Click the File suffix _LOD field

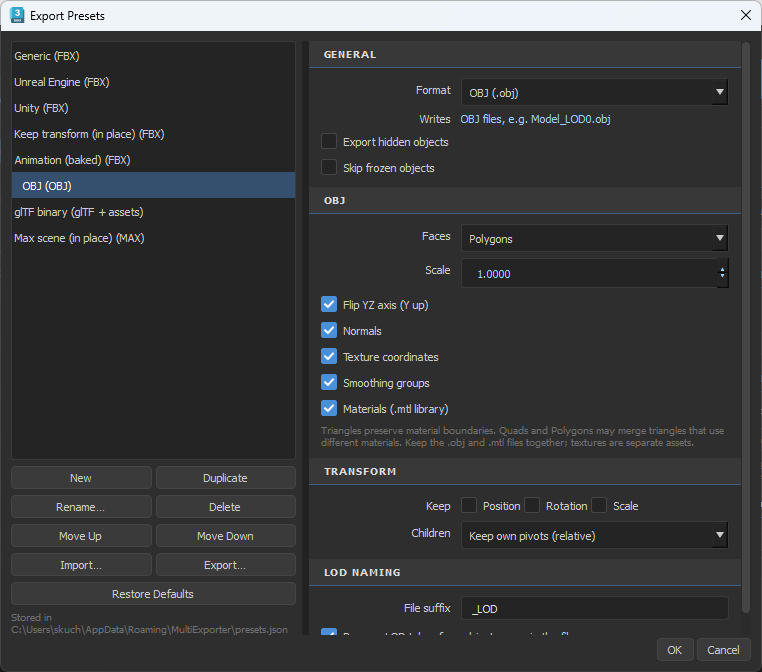point(594,608)
